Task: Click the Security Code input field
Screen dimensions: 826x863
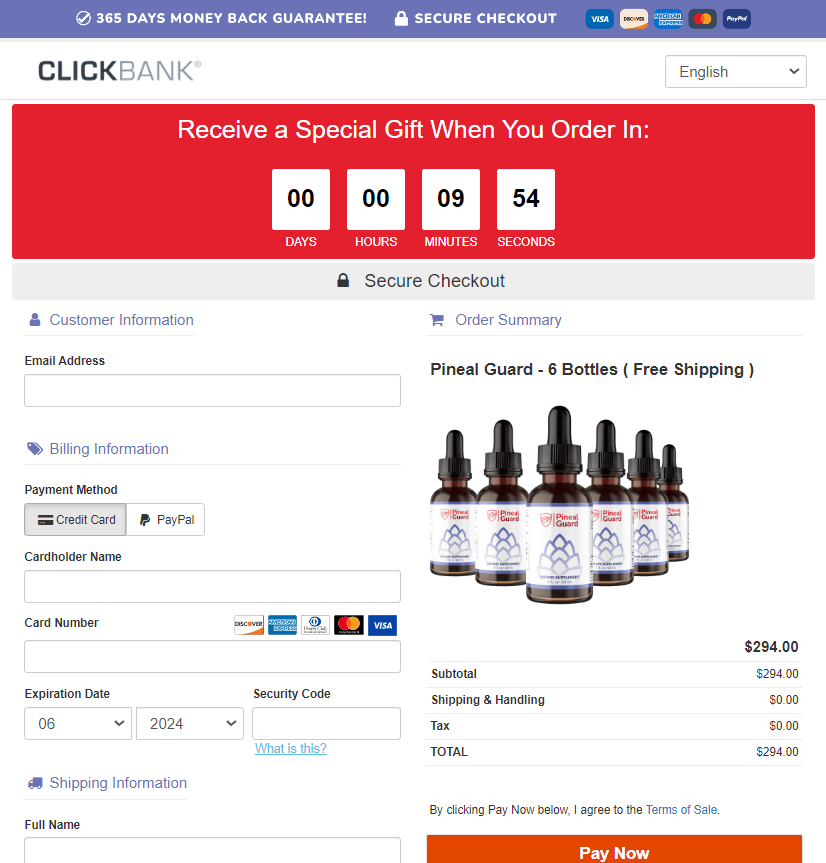Action: coord(326,724)
